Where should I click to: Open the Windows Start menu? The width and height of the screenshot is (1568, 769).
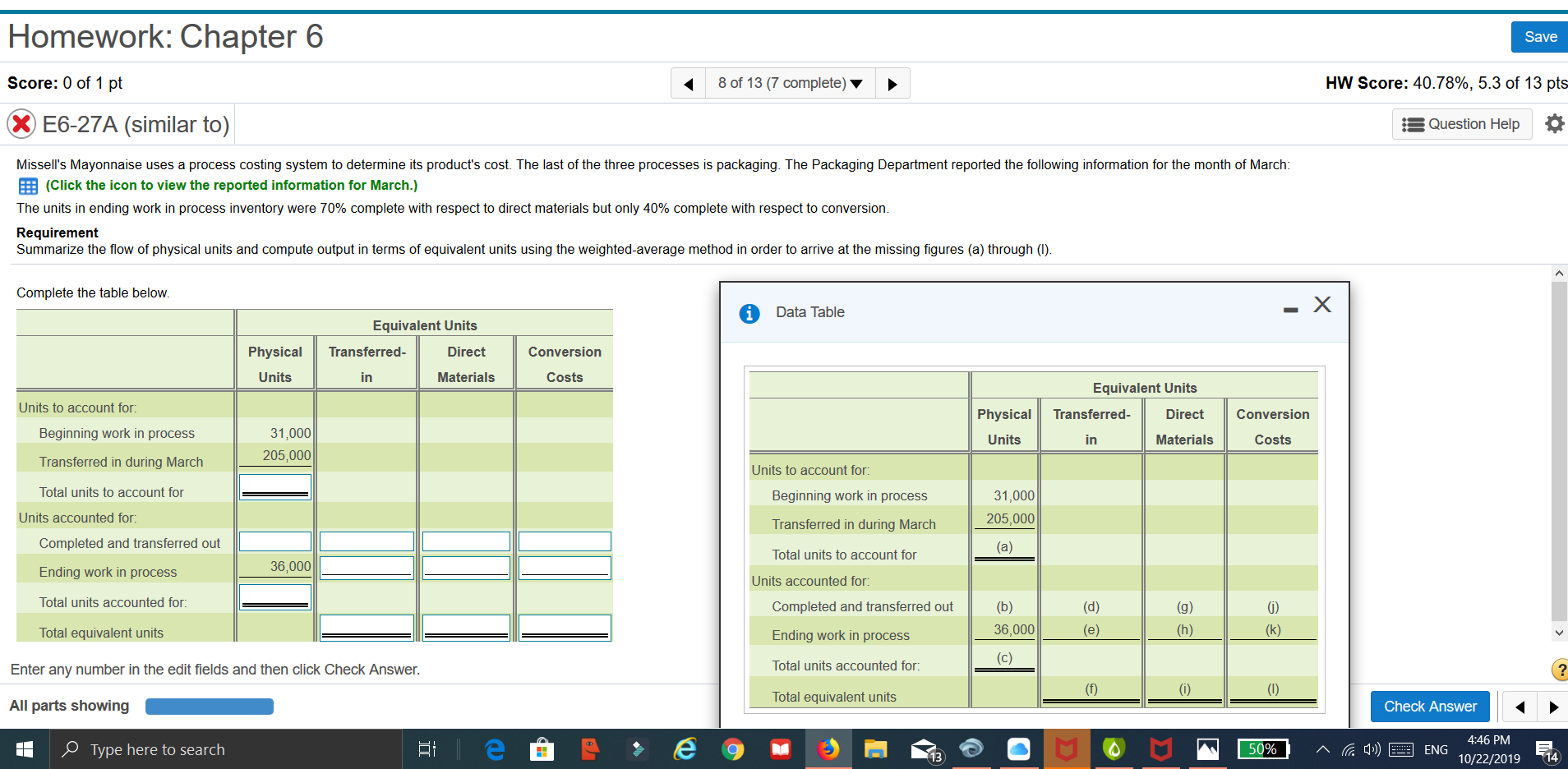(25, 749)
